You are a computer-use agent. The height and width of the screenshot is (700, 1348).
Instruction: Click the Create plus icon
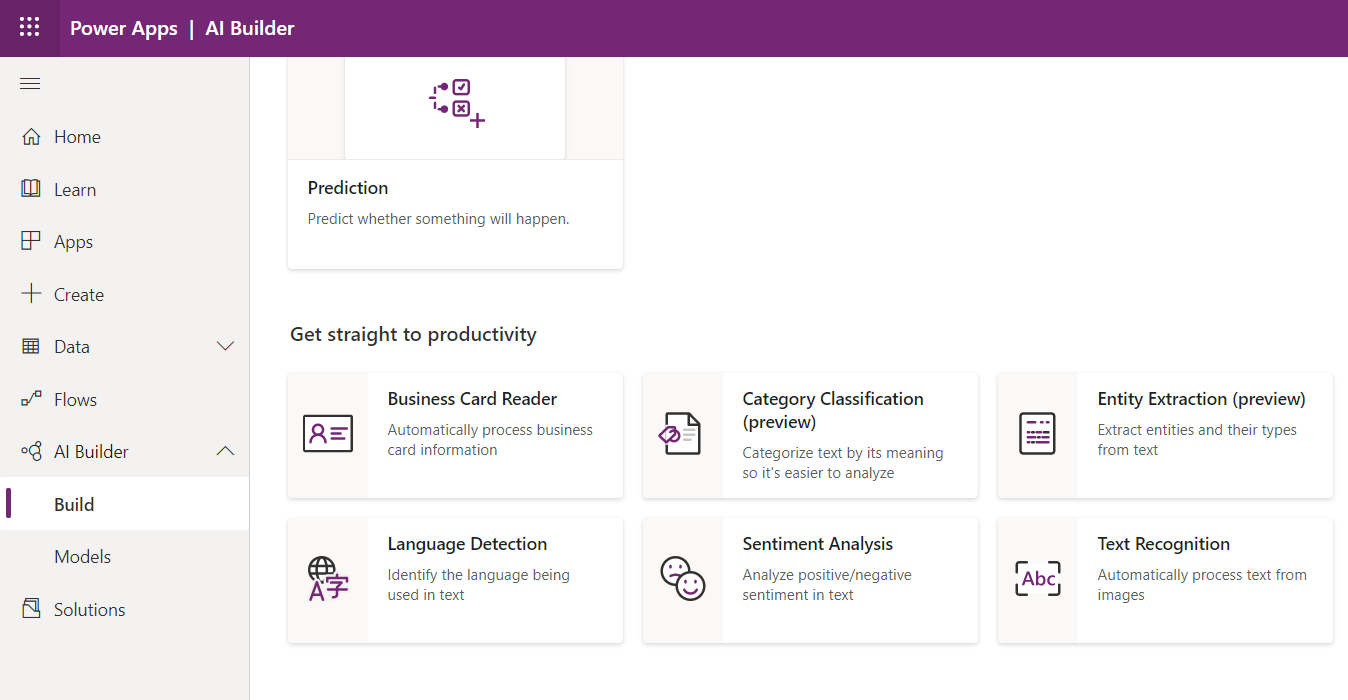[x=31, y=293]
